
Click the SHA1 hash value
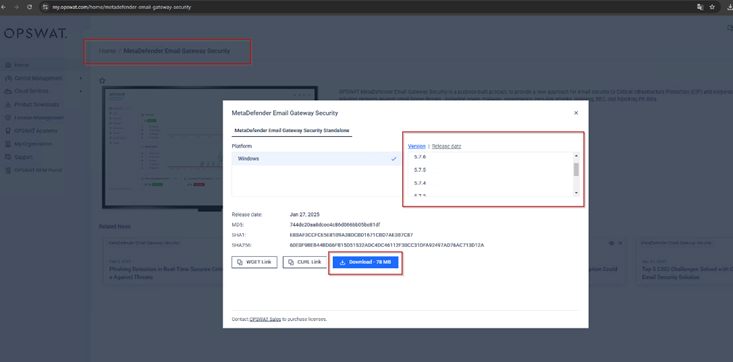pos(351,235)
